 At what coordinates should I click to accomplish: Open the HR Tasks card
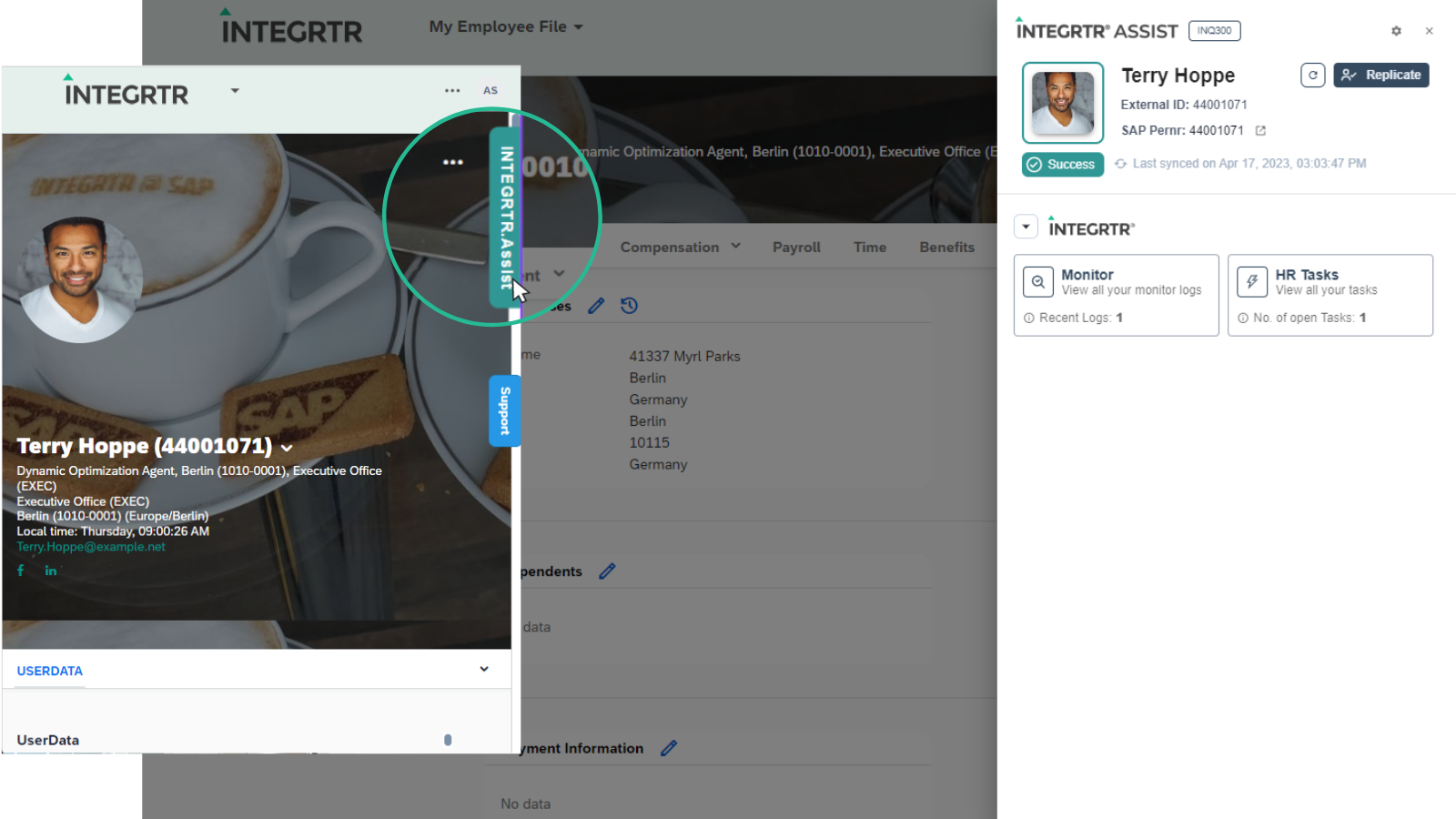[1330, 295]
